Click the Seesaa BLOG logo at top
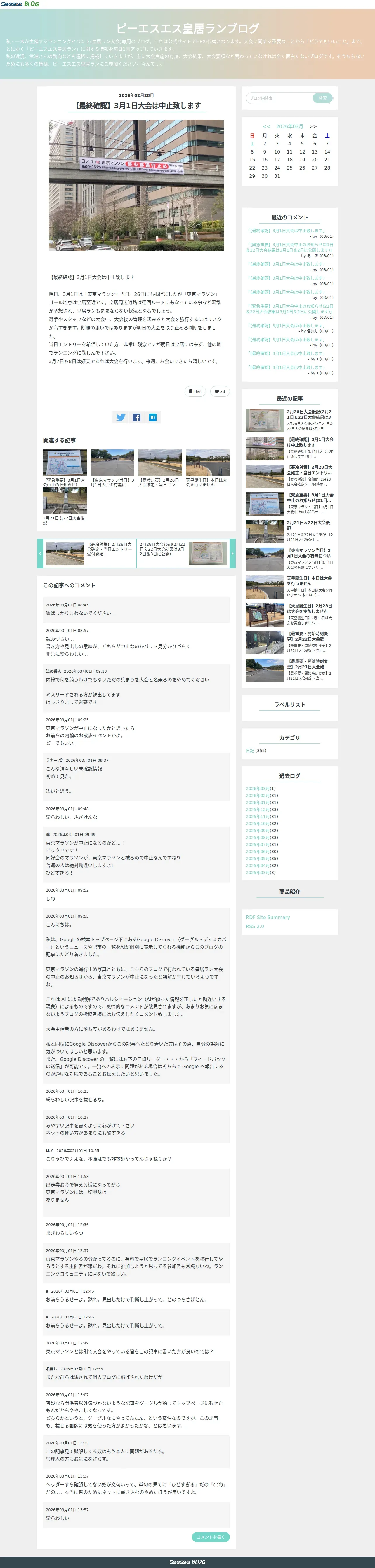The image size is (375, 1568). (20, 4)
